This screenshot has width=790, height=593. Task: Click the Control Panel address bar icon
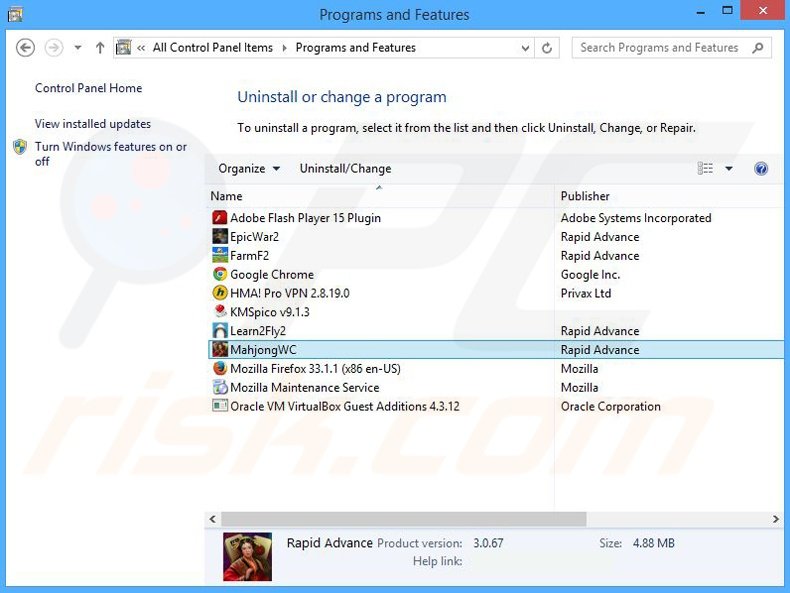(123, 47)
